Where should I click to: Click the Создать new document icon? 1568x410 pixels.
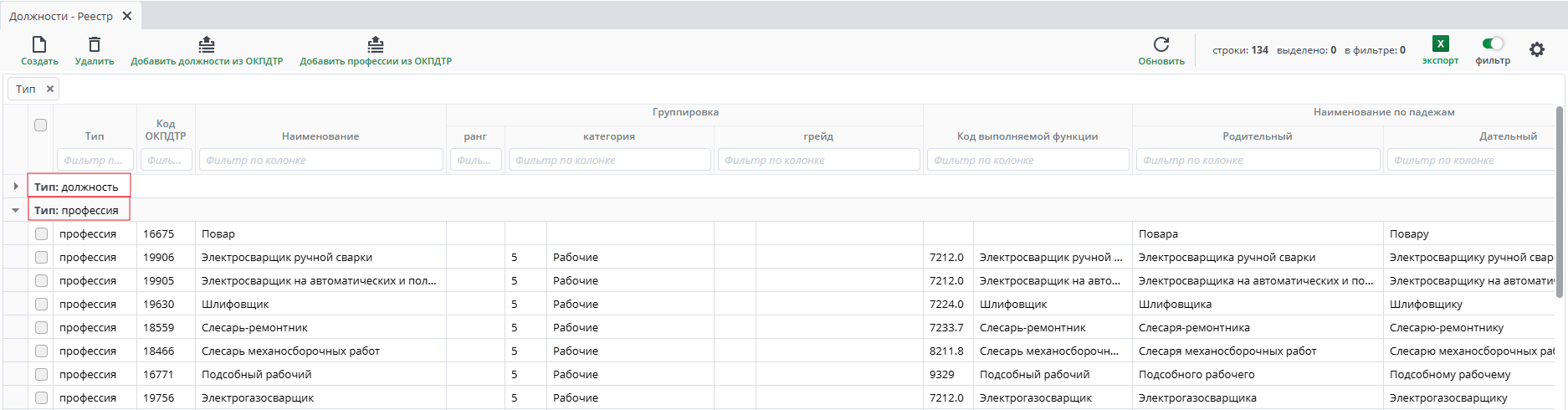(x=38, y=44)
